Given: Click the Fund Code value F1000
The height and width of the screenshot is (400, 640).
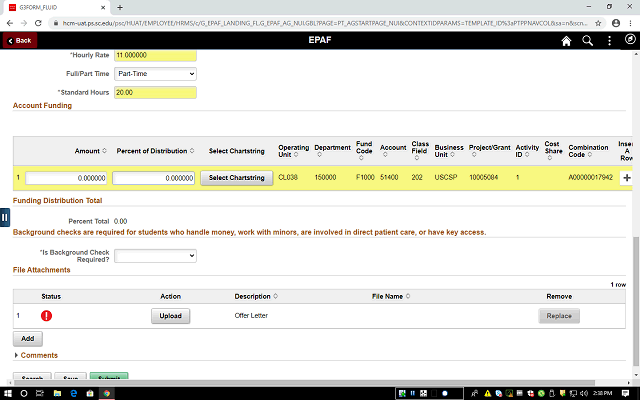Looking at the screenshot, I should [365, 178].
